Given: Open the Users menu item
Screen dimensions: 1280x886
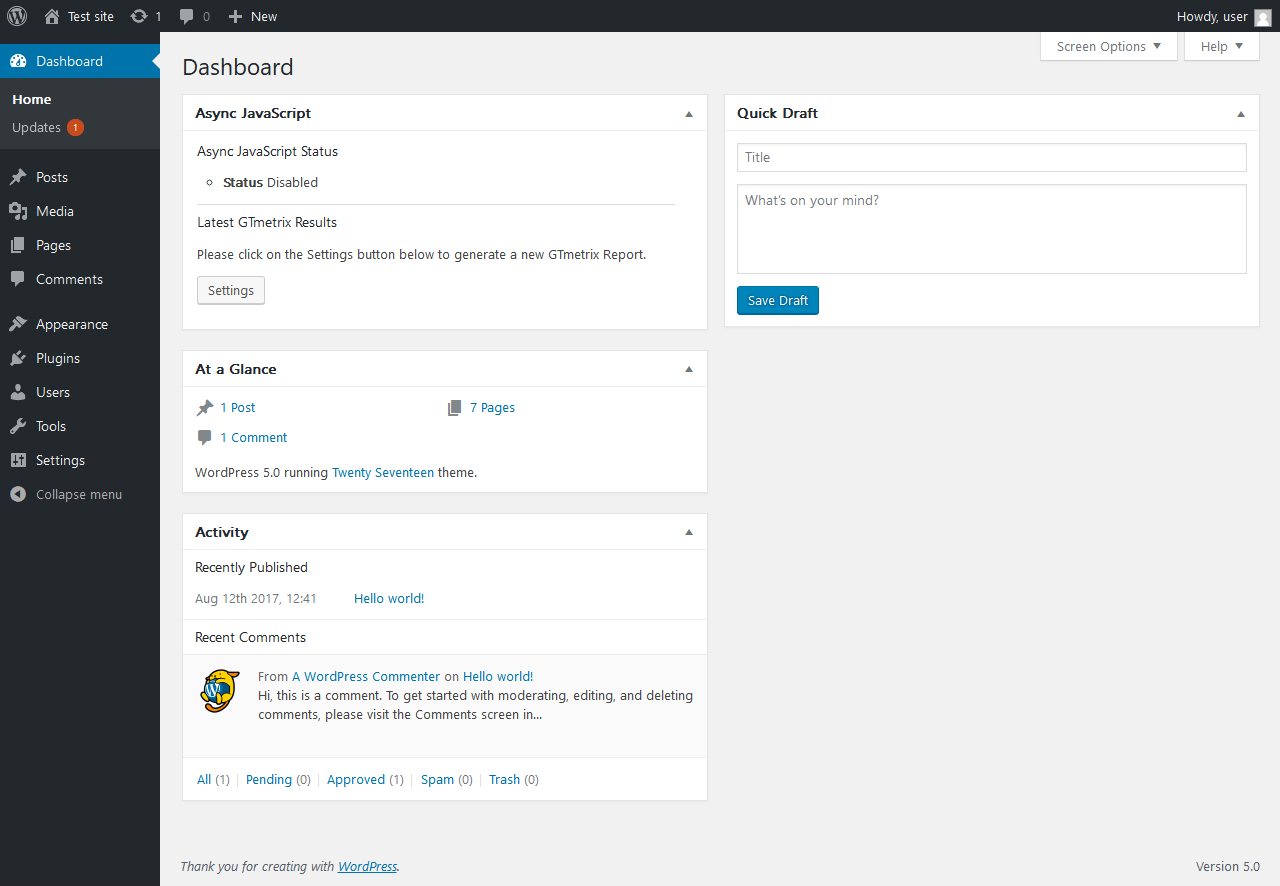Looking at the screenshot, I should click(53, 392).
